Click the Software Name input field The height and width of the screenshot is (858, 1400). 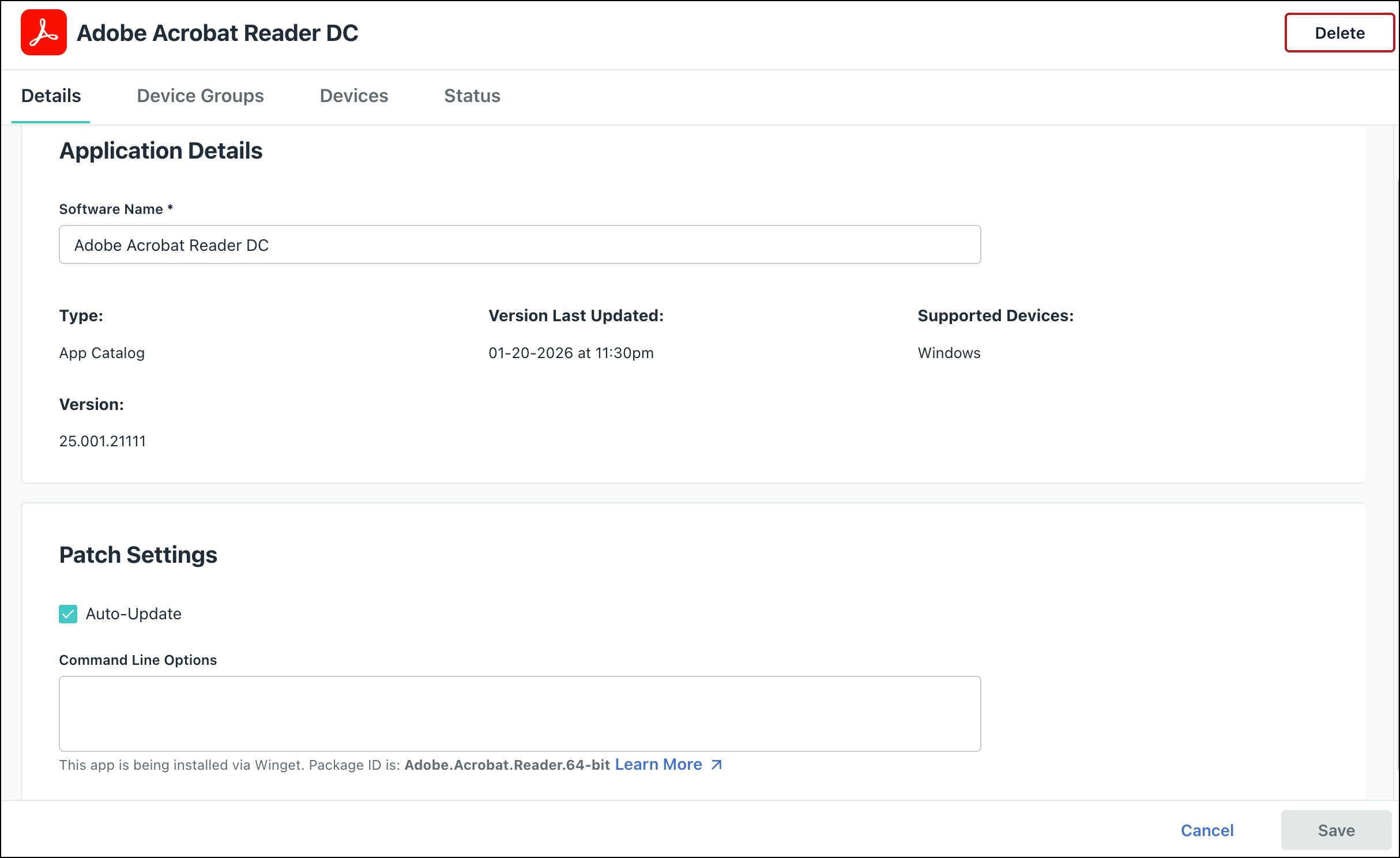(x=519, y=244)
